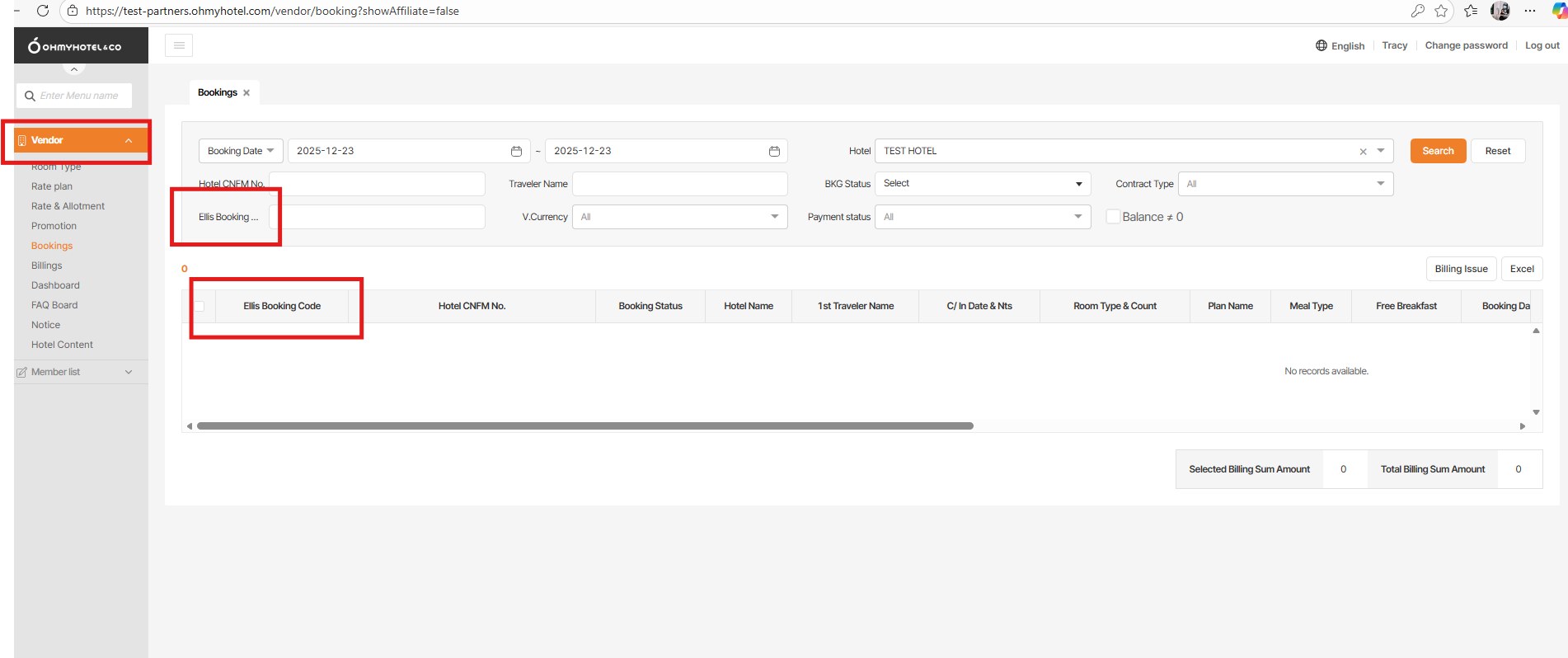This screenshot has width=1568, height=658.
Task: Close the Bookings tab
Action: (246, 92)
